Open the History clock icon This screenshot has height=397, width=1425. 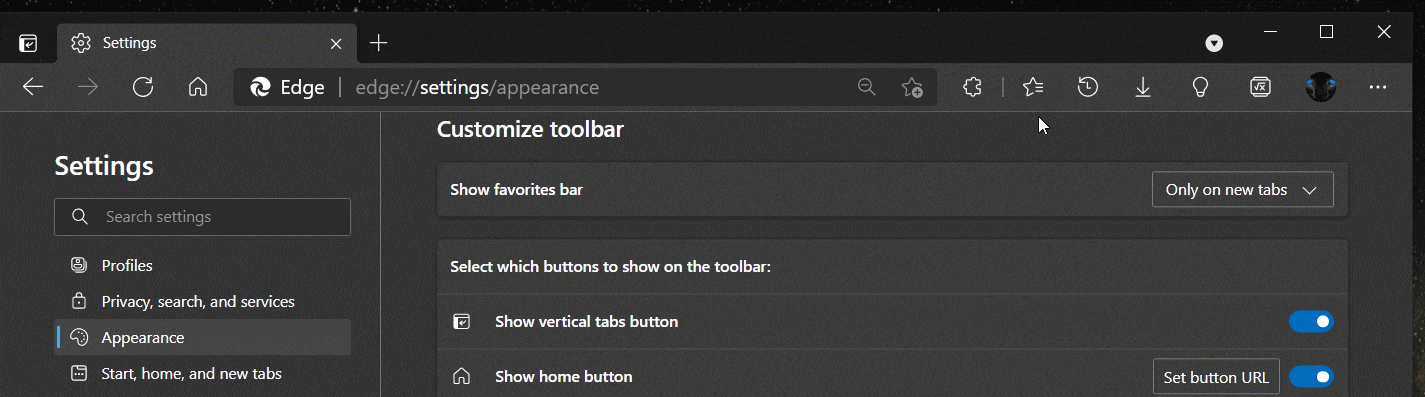(x=1088, y=87)
